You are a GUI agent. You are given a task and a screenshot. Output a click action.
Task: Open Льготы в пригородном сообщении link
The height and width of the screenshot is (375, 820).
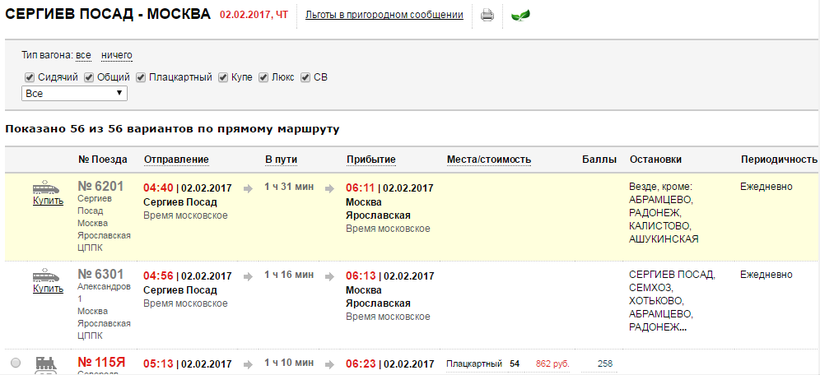tap(384, 15)
